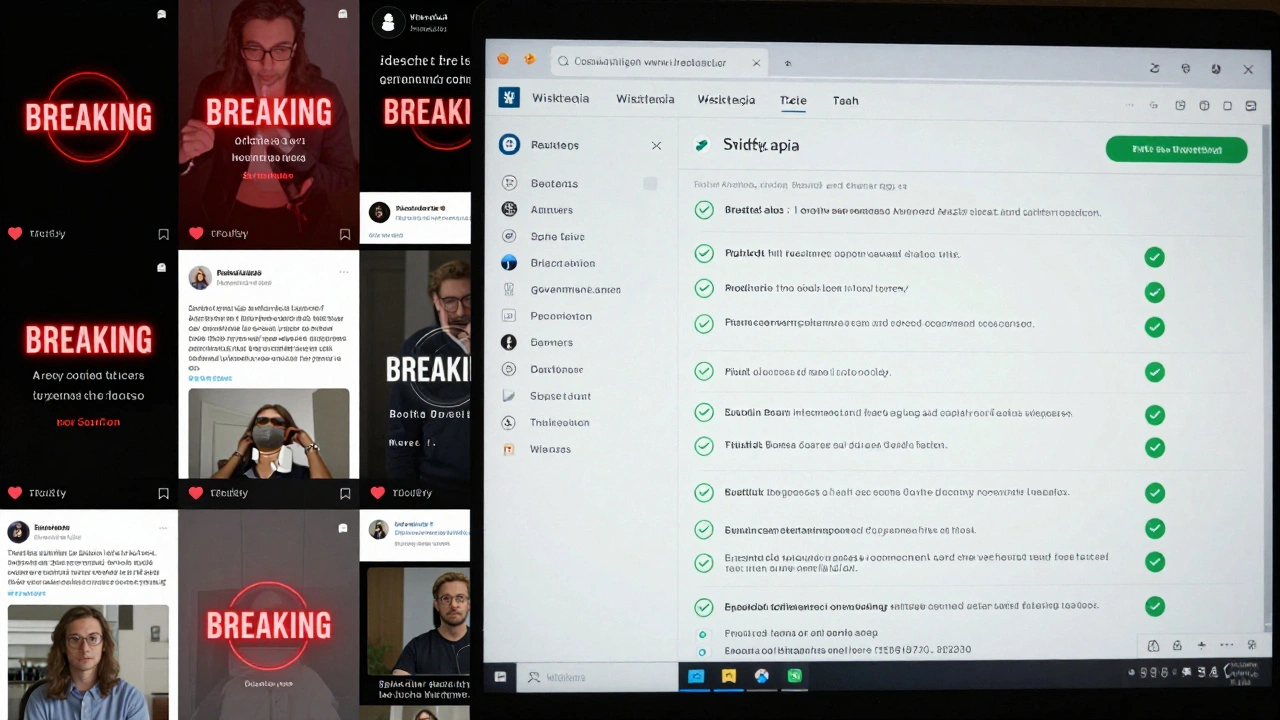This screenshot has height=720, width=1280.
Task: Toggle the green checkmark on the first checklist item
Action: click(704, 210)
